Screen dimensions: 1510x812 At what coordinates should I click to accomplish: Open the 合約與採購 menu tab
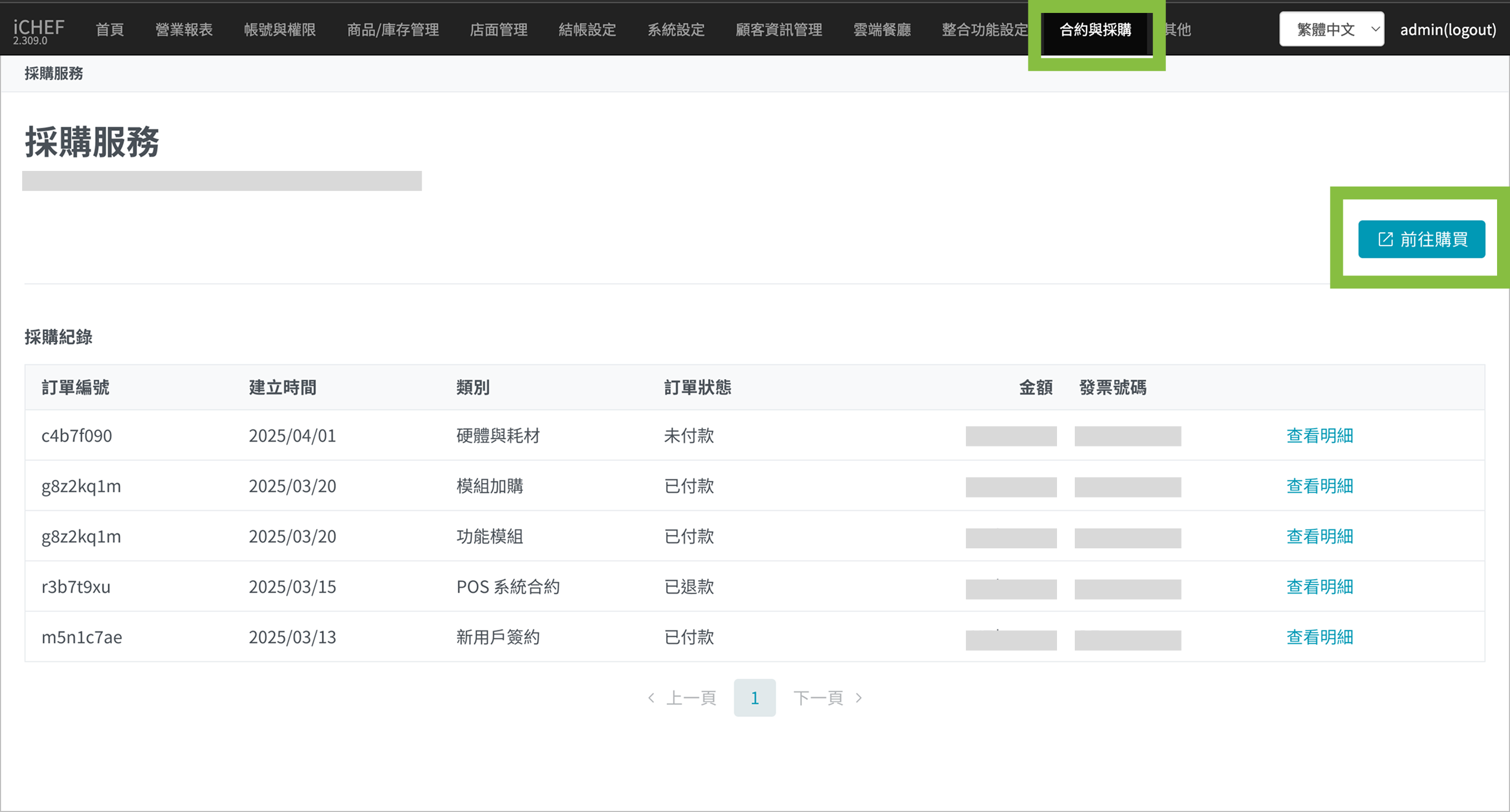pos(1095,29)
